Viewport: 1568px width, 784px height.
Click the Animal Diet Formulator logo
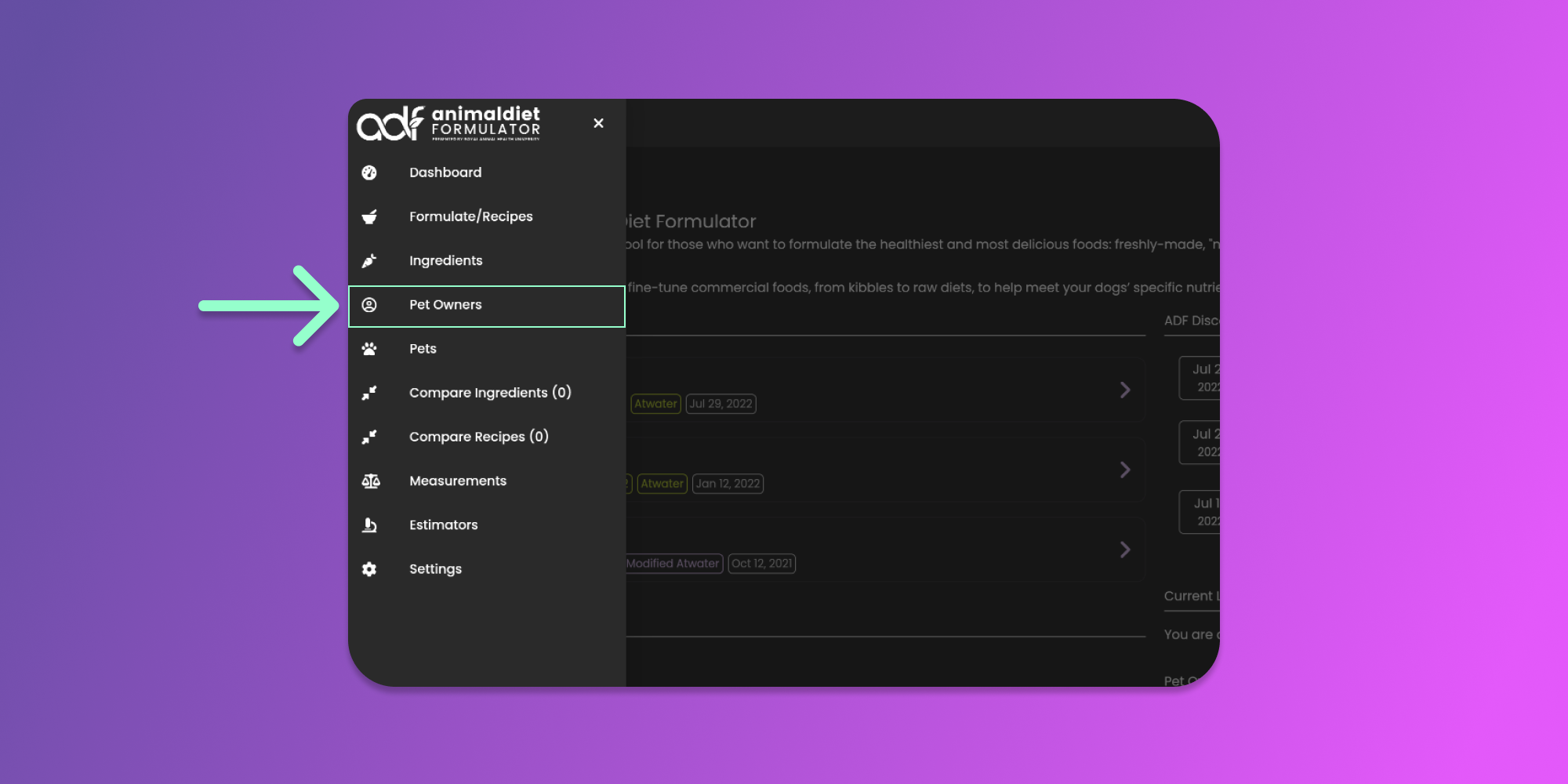pos(448,123)
